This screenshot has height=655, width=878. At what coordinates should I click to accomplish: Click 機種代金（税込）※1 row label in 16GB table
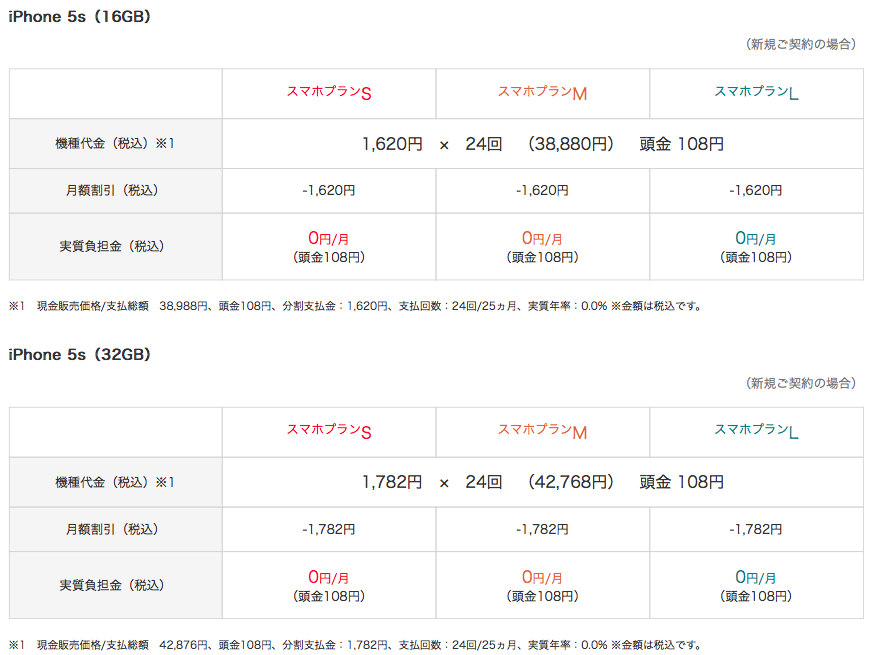point(115,144)
